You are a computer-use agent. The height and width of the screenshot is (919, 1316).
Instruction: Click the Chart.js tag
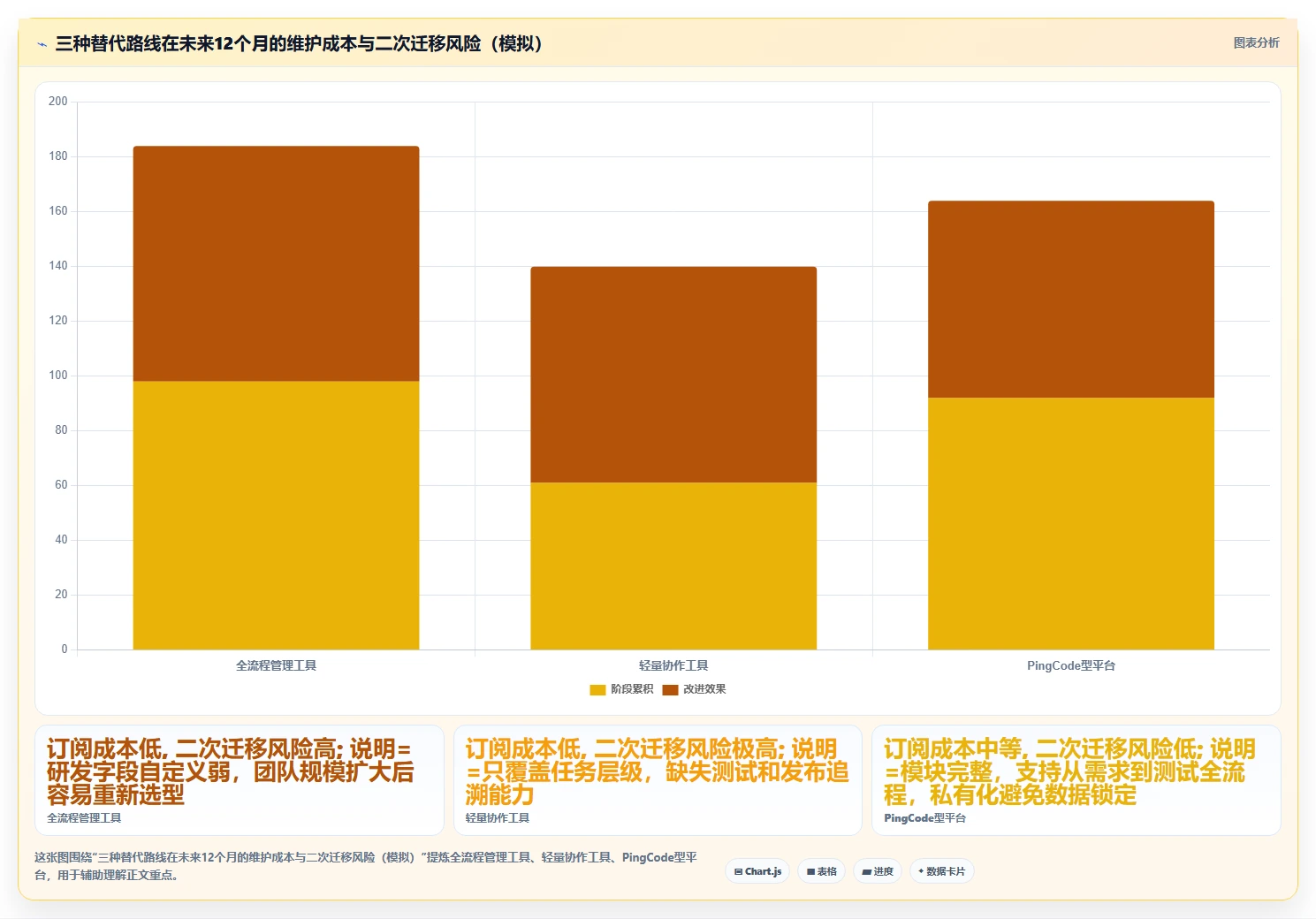point(758,871)
